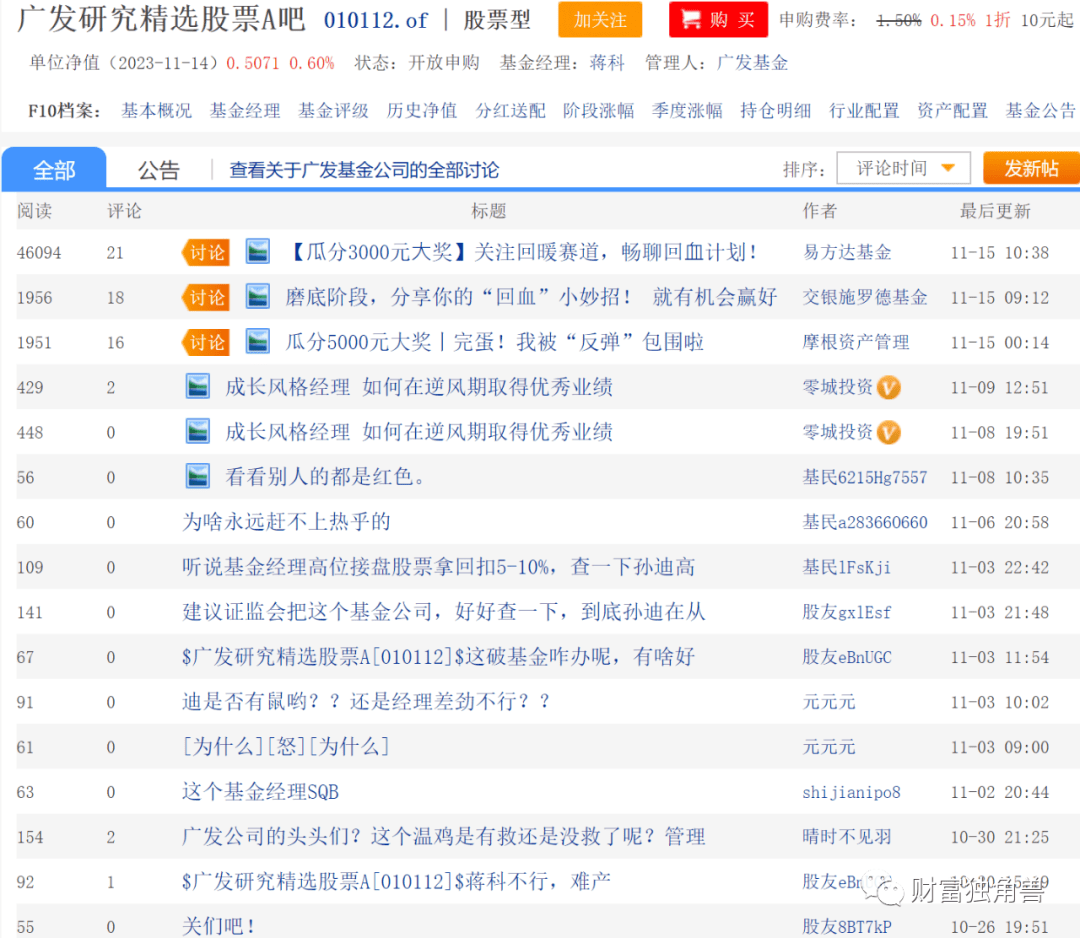Click the red 购买 button
Image resolution: width=1080 pixels, height=938 pixels.
coord(718,19)
